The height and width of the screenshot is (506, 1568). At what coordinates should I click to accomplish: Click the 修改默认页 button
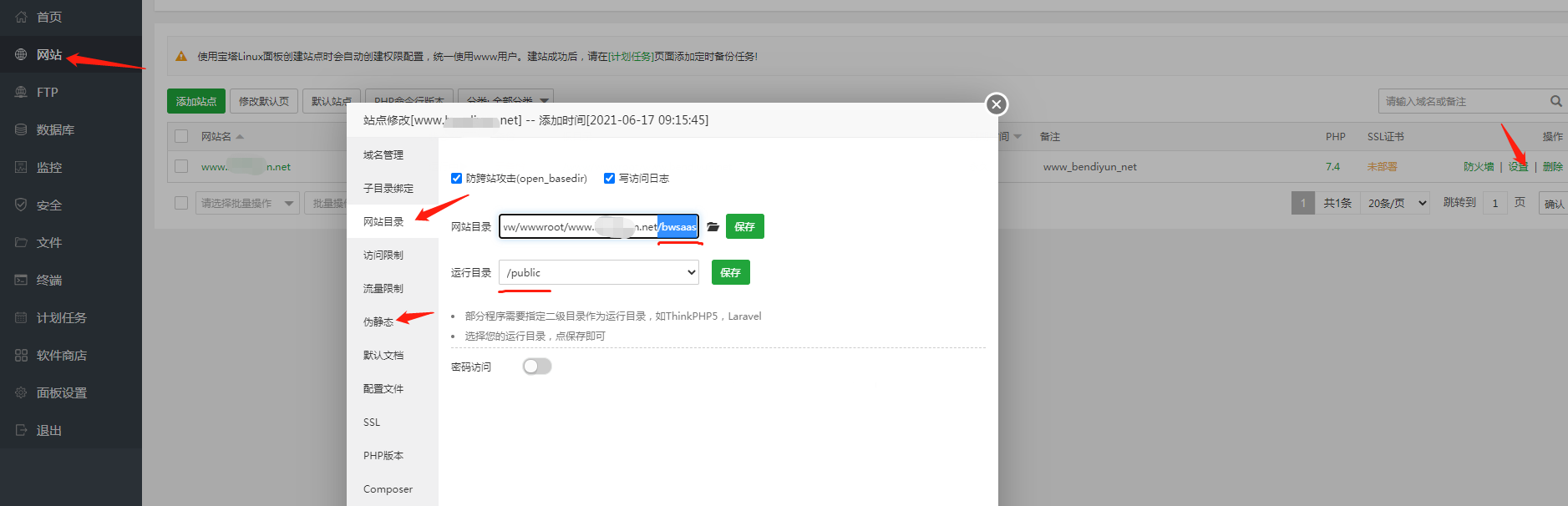tap(264, 101)
